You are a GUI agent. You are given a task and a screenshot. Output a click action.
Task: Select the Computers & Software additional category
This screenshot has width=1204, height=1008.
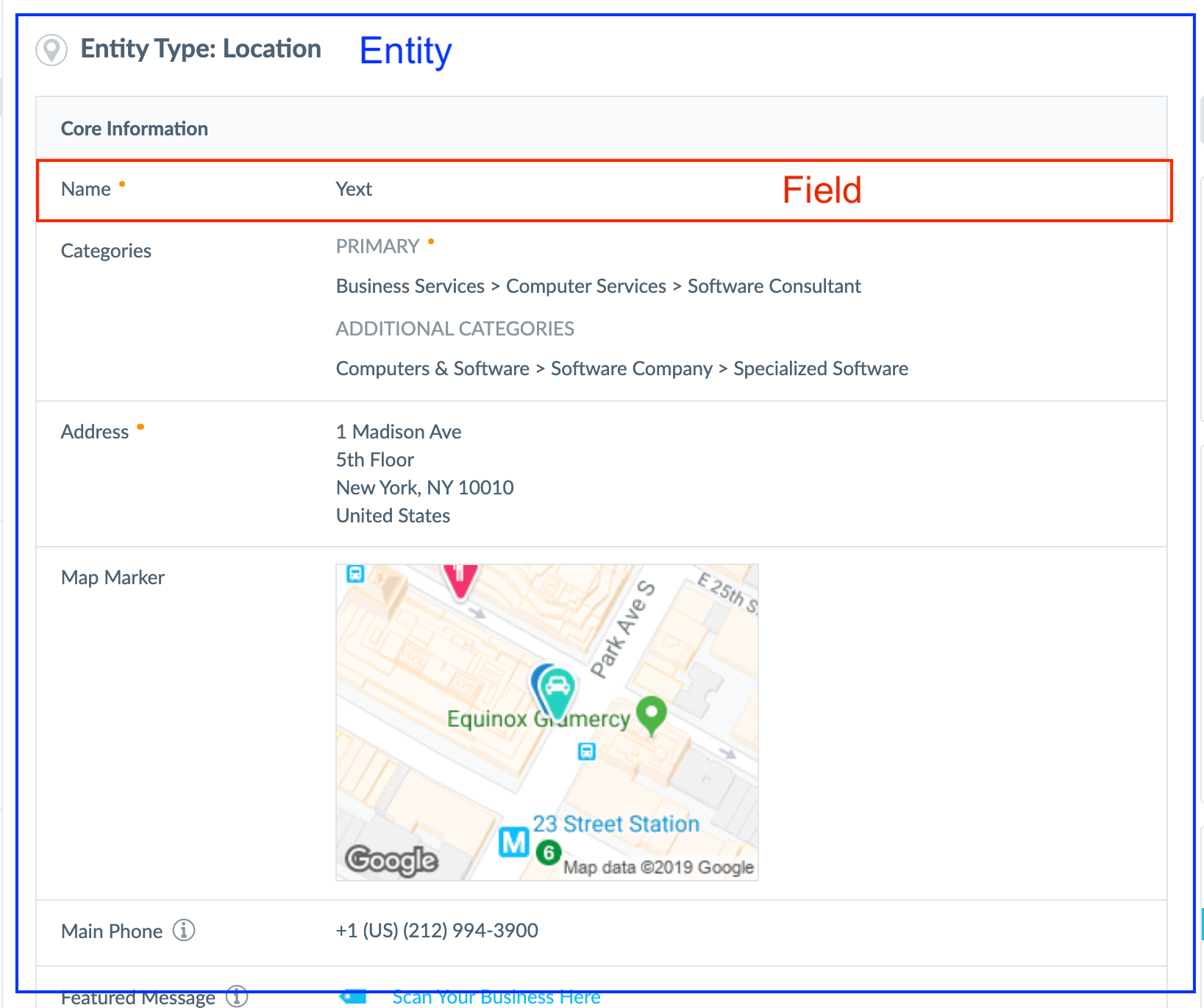pos(621,369)
